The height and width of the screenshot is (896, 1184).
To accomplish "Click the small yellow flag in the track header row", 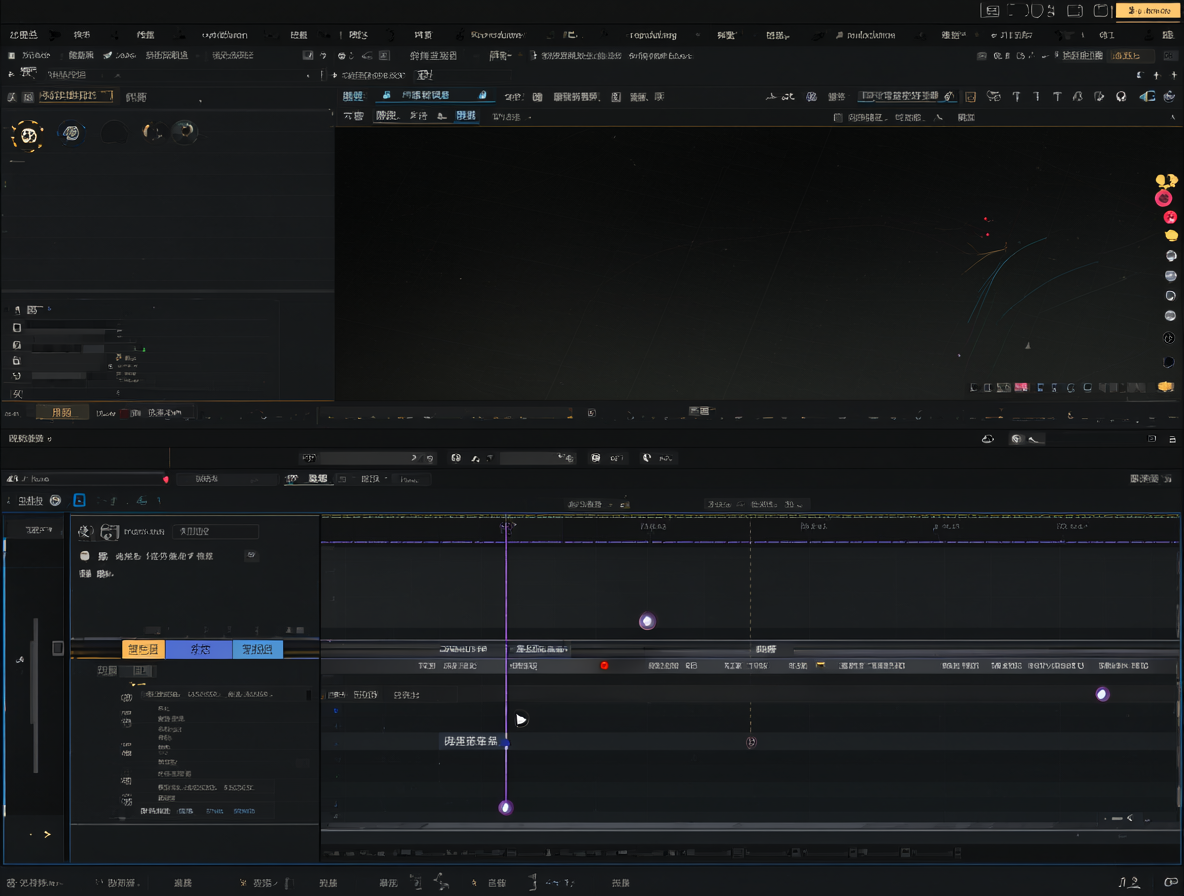I will pos(820,665).
